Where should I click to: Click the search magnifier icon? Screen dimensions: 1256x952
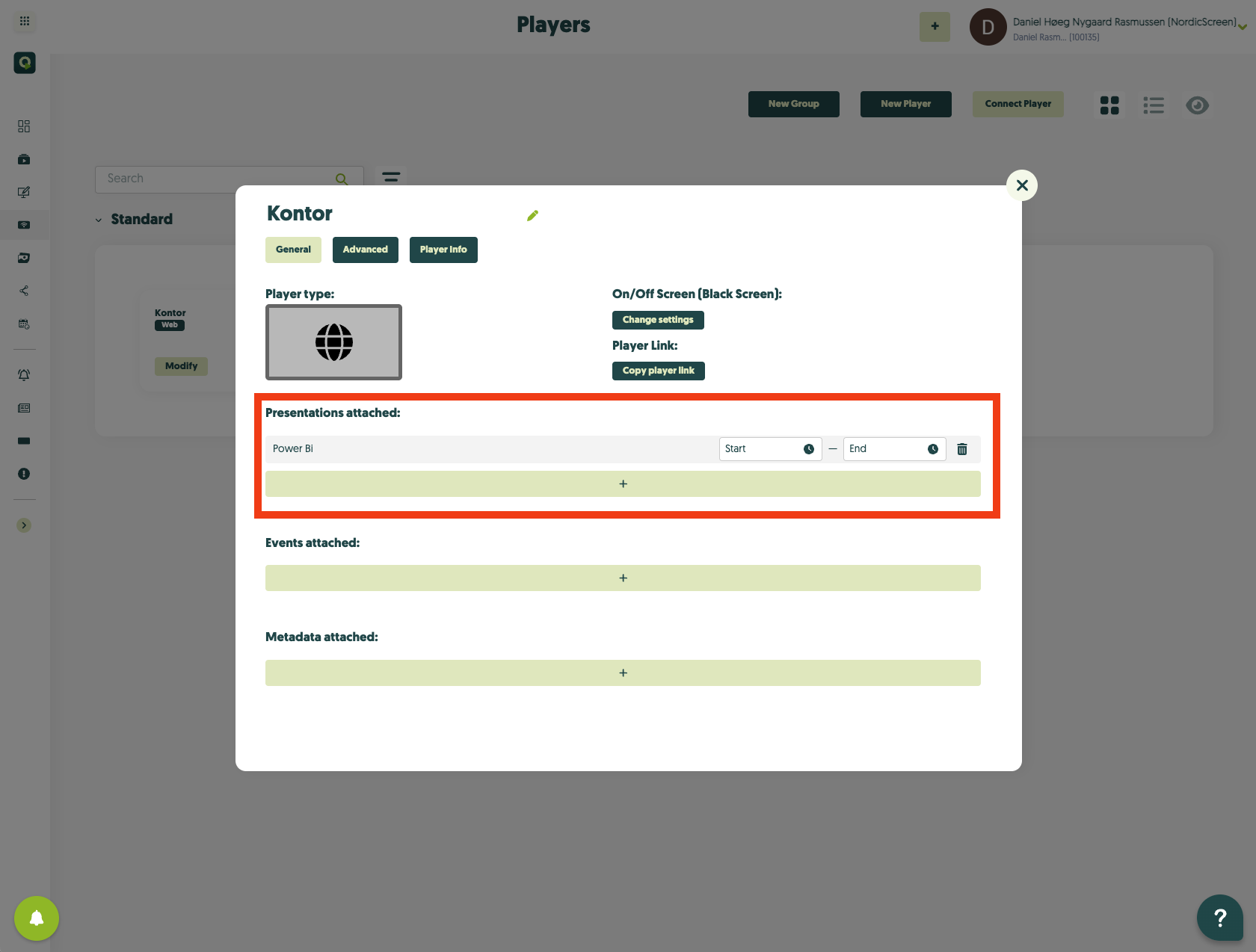342,179
